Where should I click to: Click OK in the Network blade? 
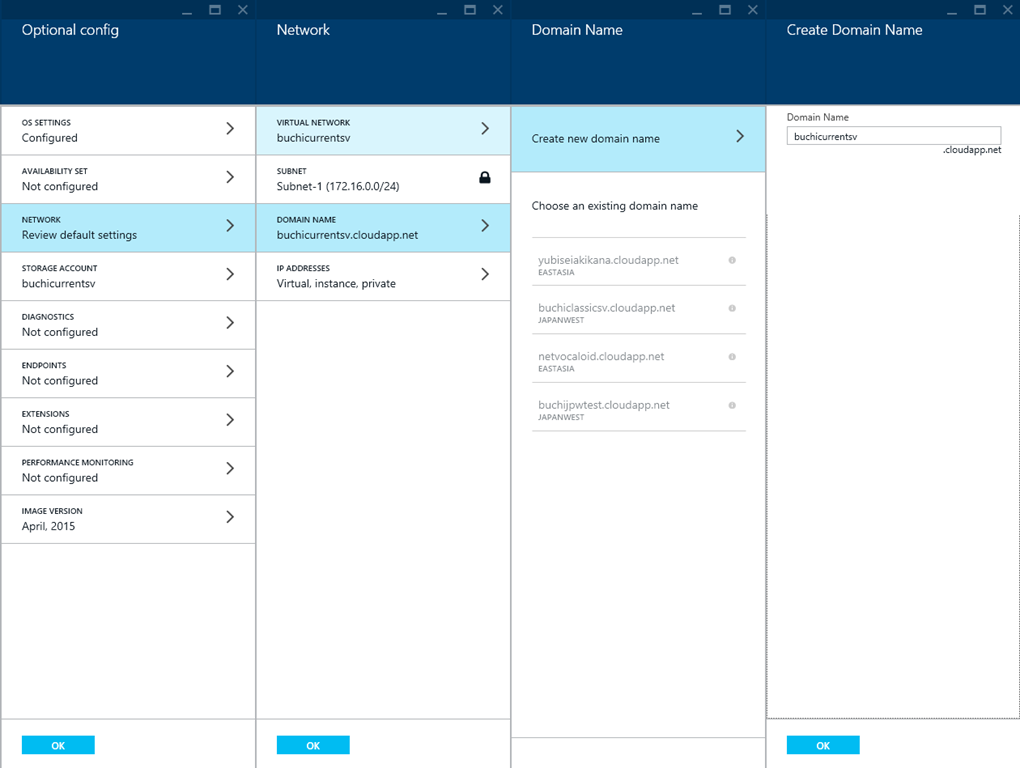point(313,745)
